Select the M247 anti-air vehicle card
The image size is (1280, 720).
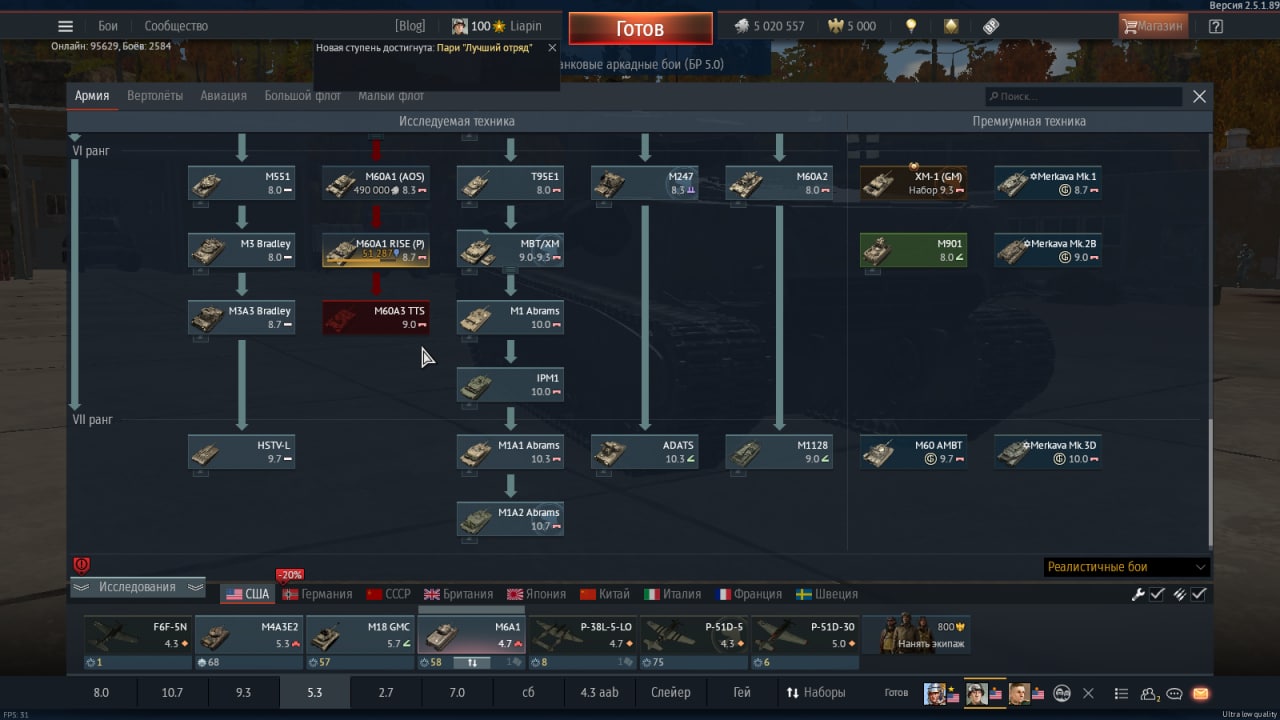point(644,183)
